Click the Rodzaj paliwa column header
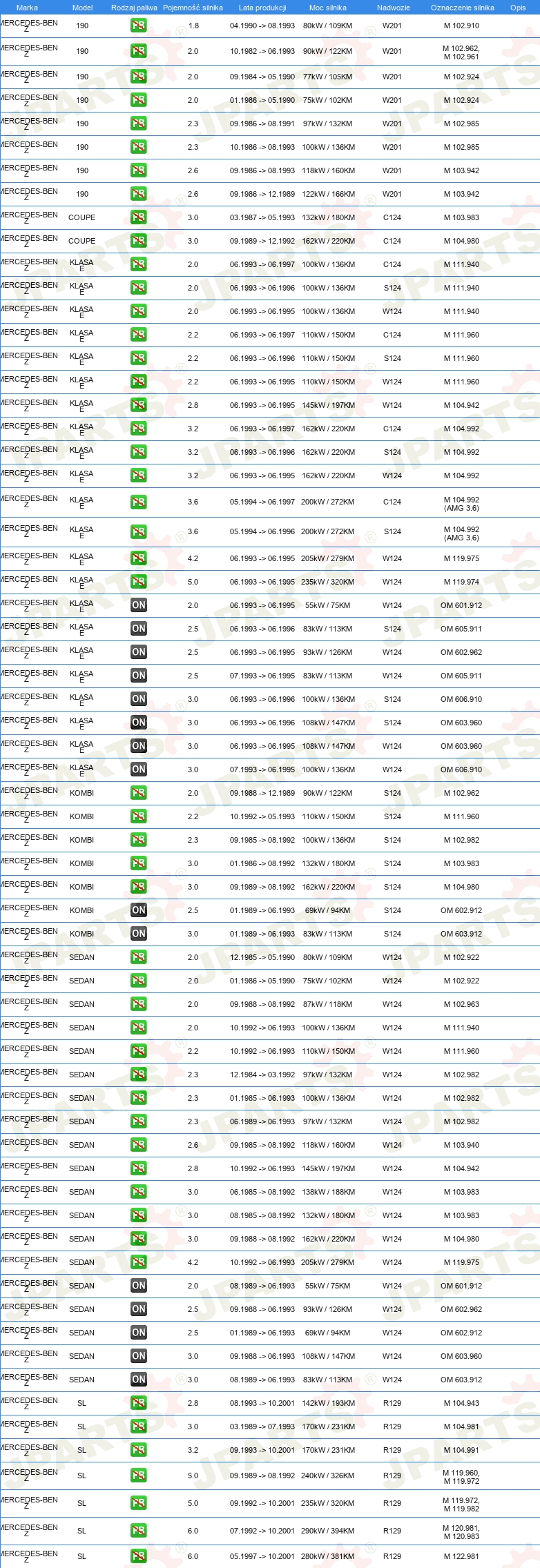540x1568 pixels. tap(134, 8)
